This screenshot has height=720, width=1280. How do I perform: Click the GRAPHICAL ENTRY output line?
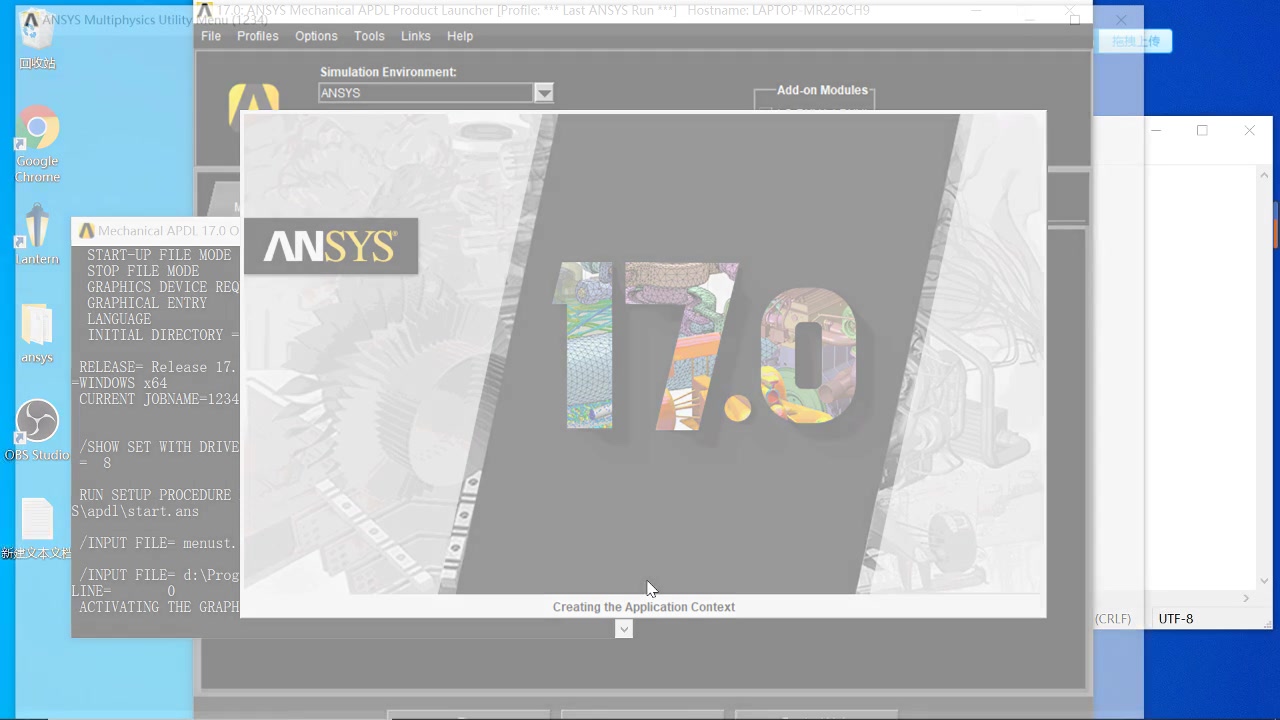[147, 303]
